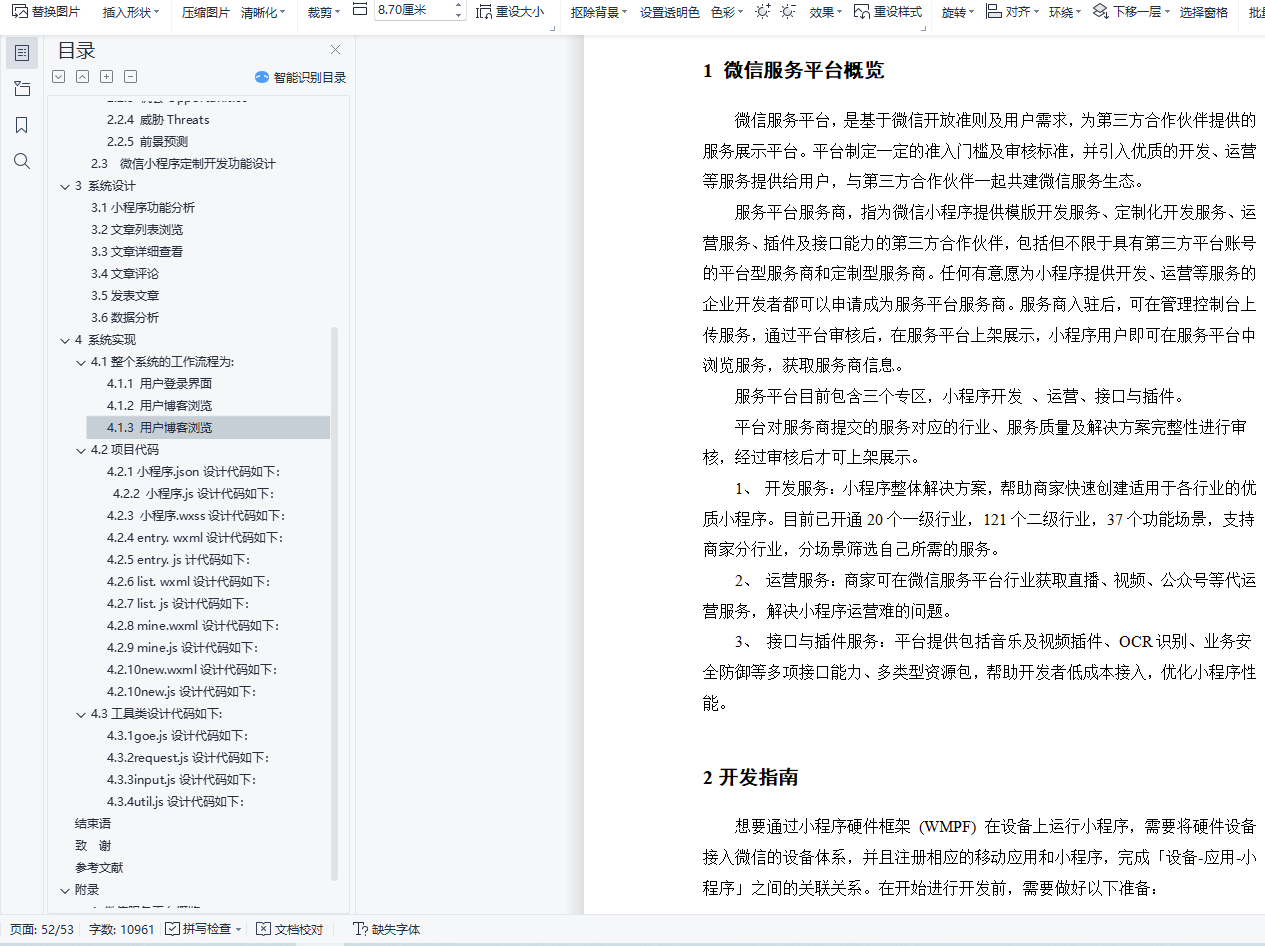Click 重设大小 reset size button
1265x946 pixels.
[x=510, y=12]
